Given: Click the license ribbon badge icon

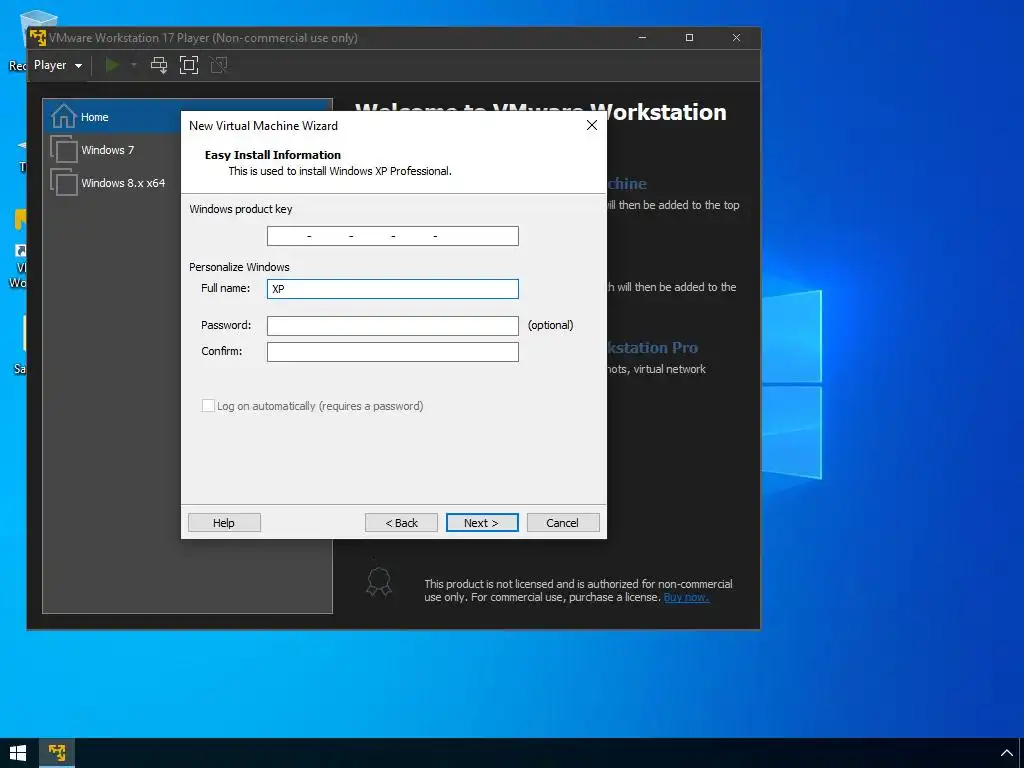Looking at the screenshot, I should point(379,583).
